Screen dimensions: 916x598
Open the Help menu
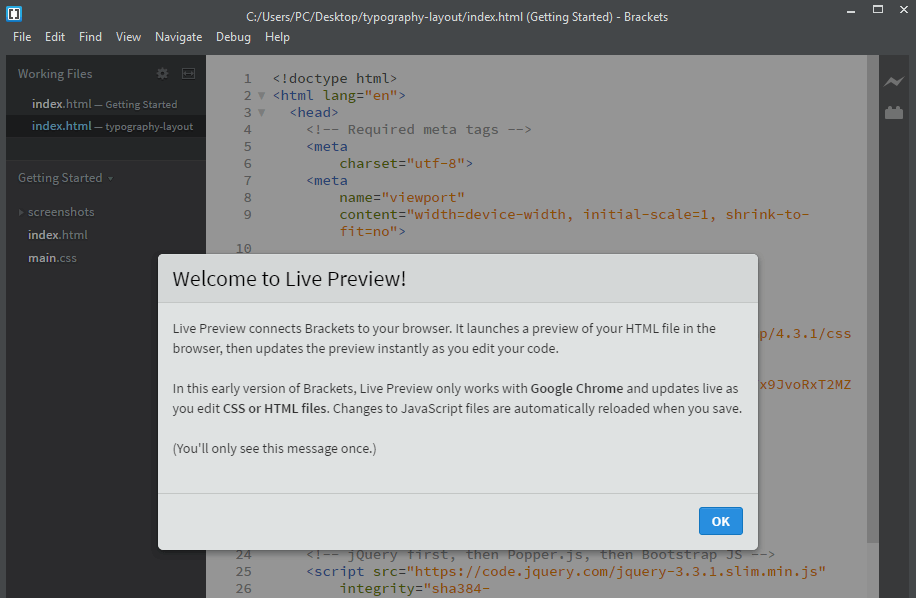point(277,37)
